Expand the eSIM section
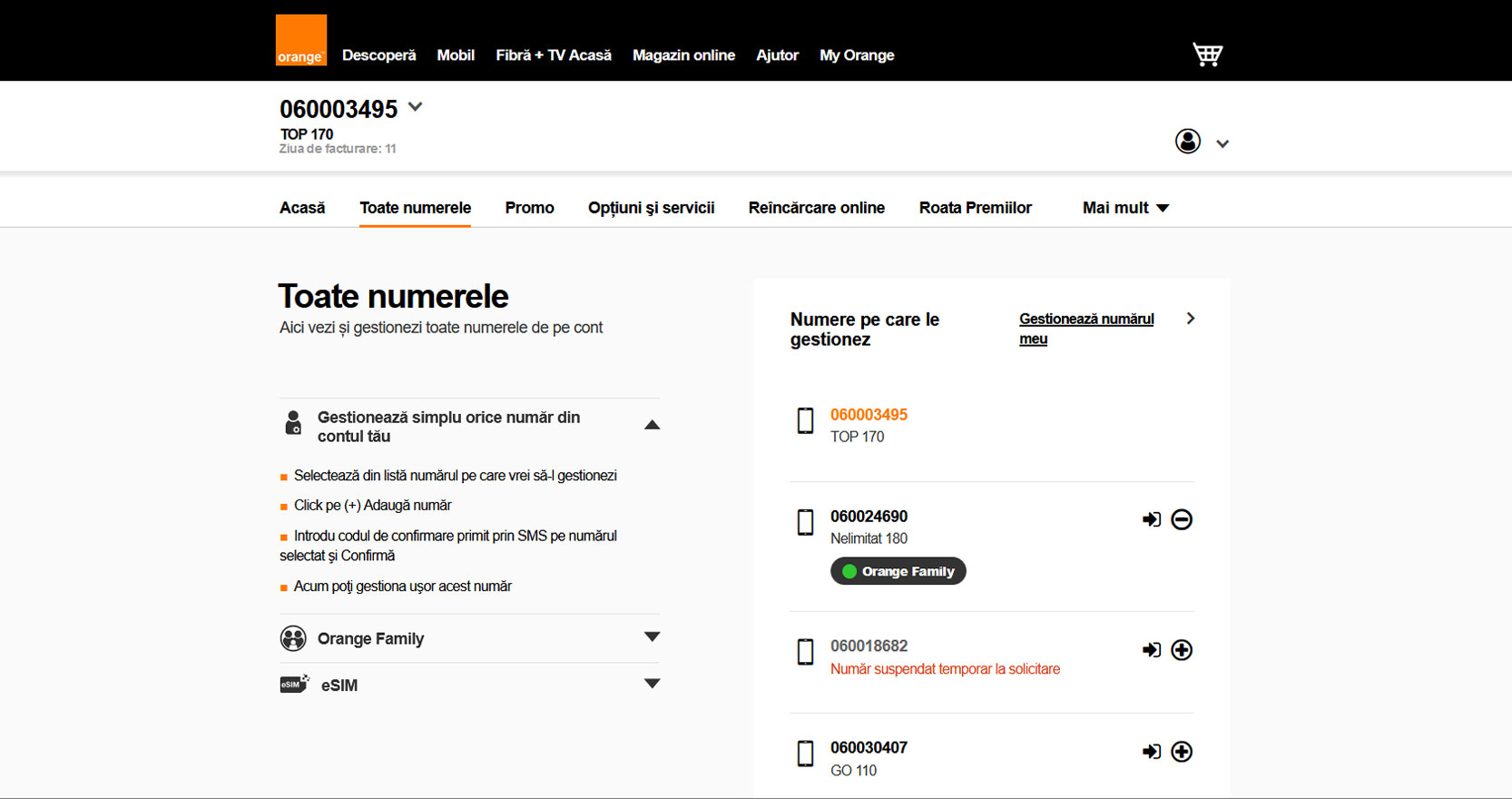This screenshot has width=1512, height=799. 651,685
